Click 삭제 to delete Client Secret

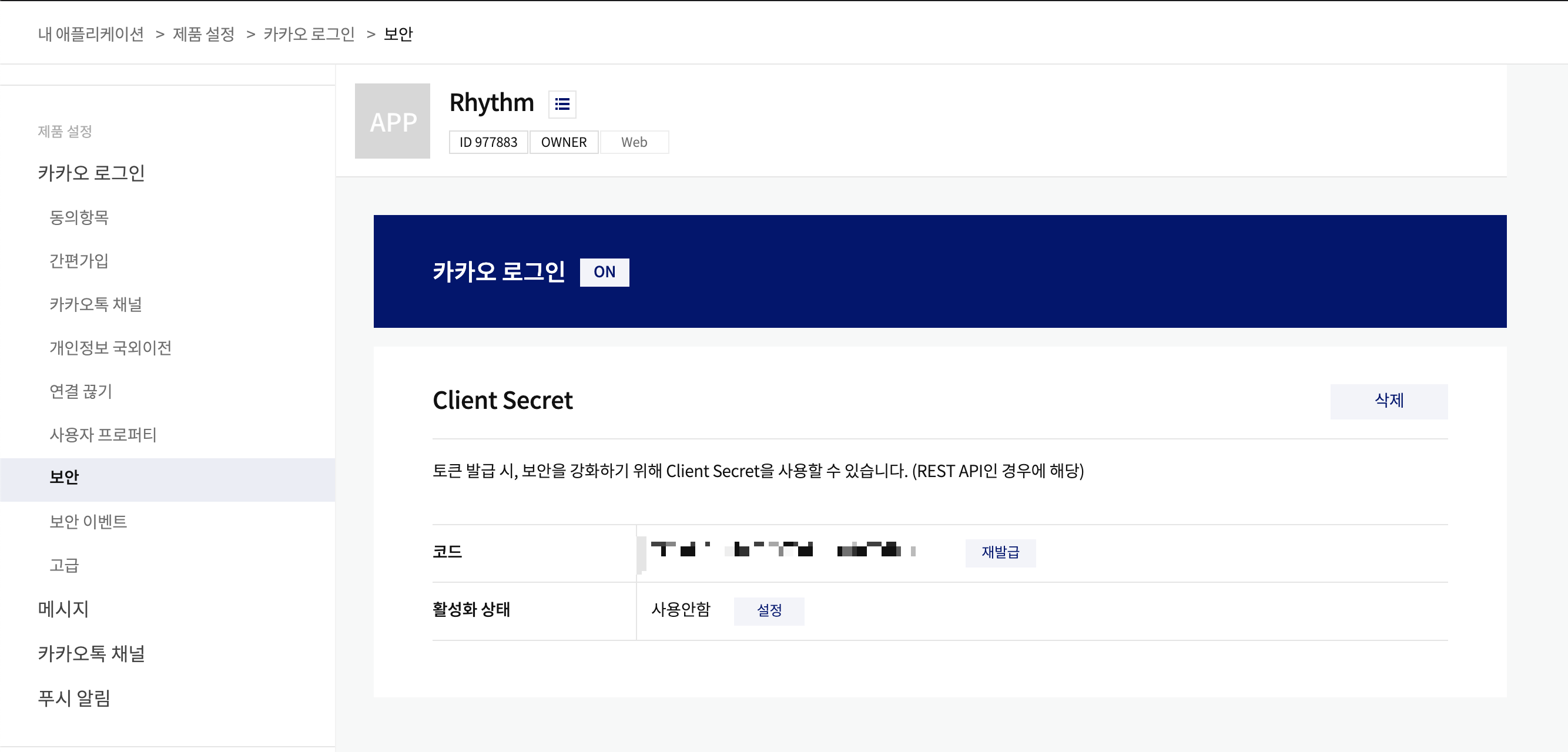(x=1389, y=401)
